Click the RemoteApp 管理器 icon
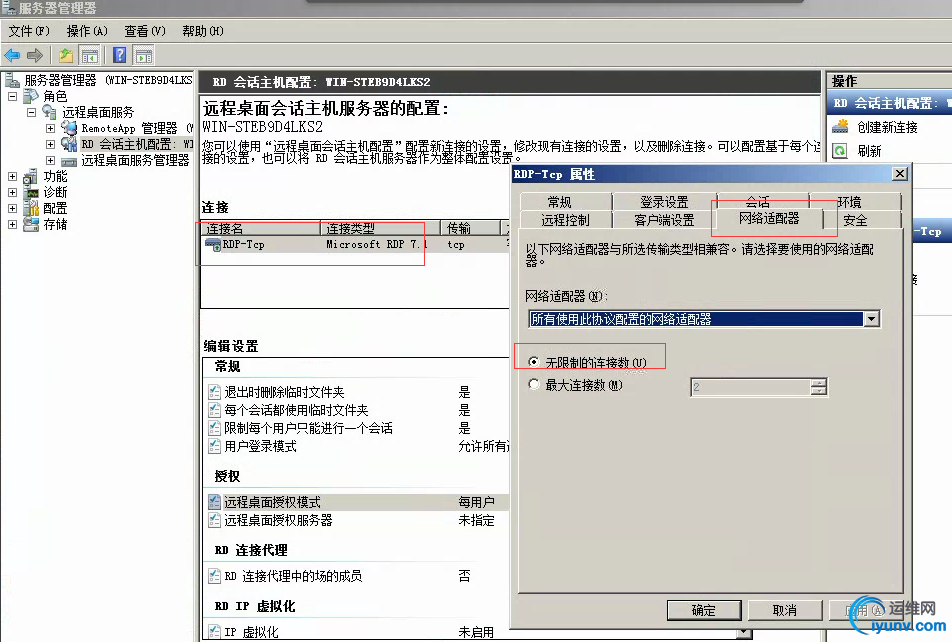 69,128
